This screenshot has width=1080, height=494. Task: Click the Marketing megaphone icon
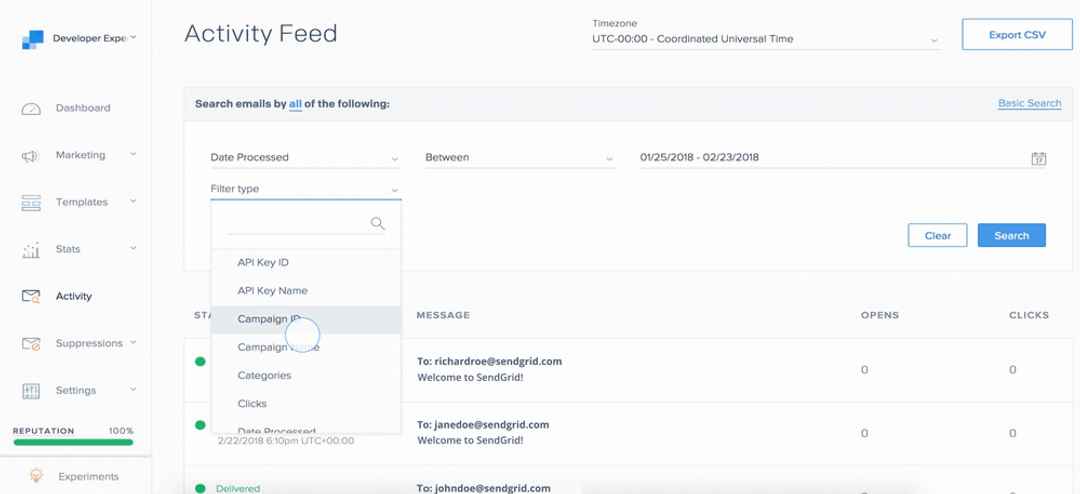click(x=31, y=156)
